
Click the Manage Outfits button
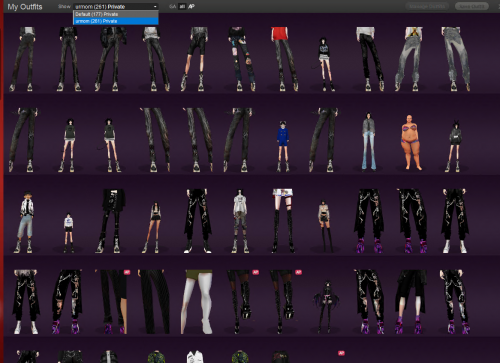coord(427,6)
